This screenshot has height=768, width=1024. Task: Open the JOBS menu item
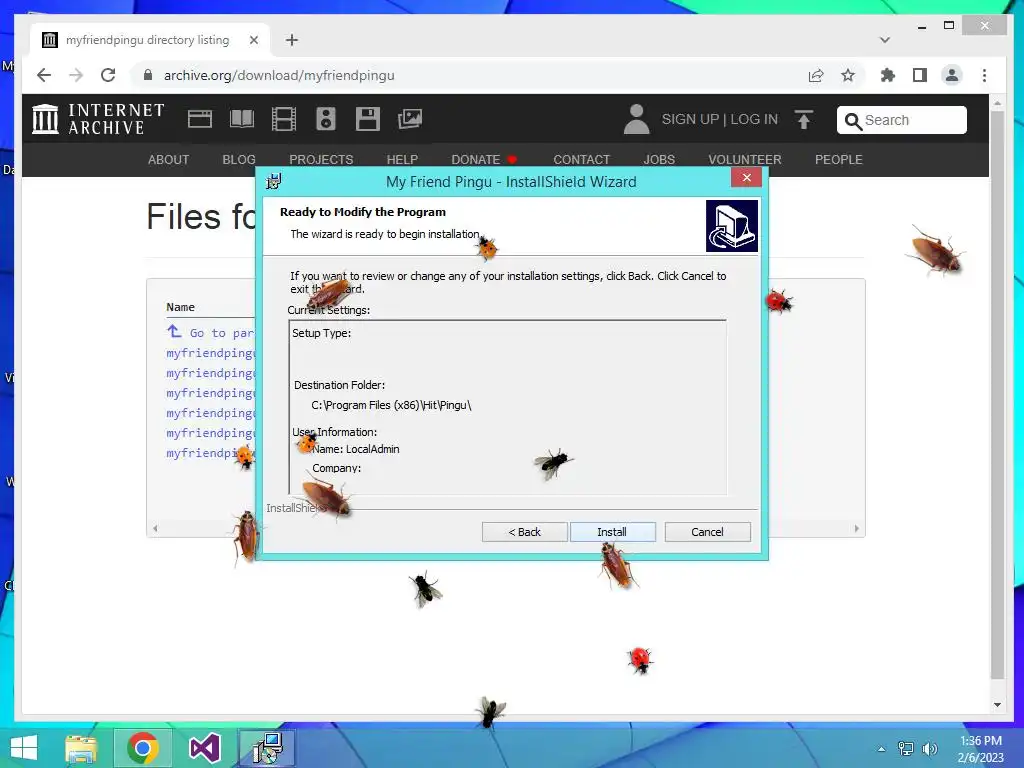coord(659,159)
